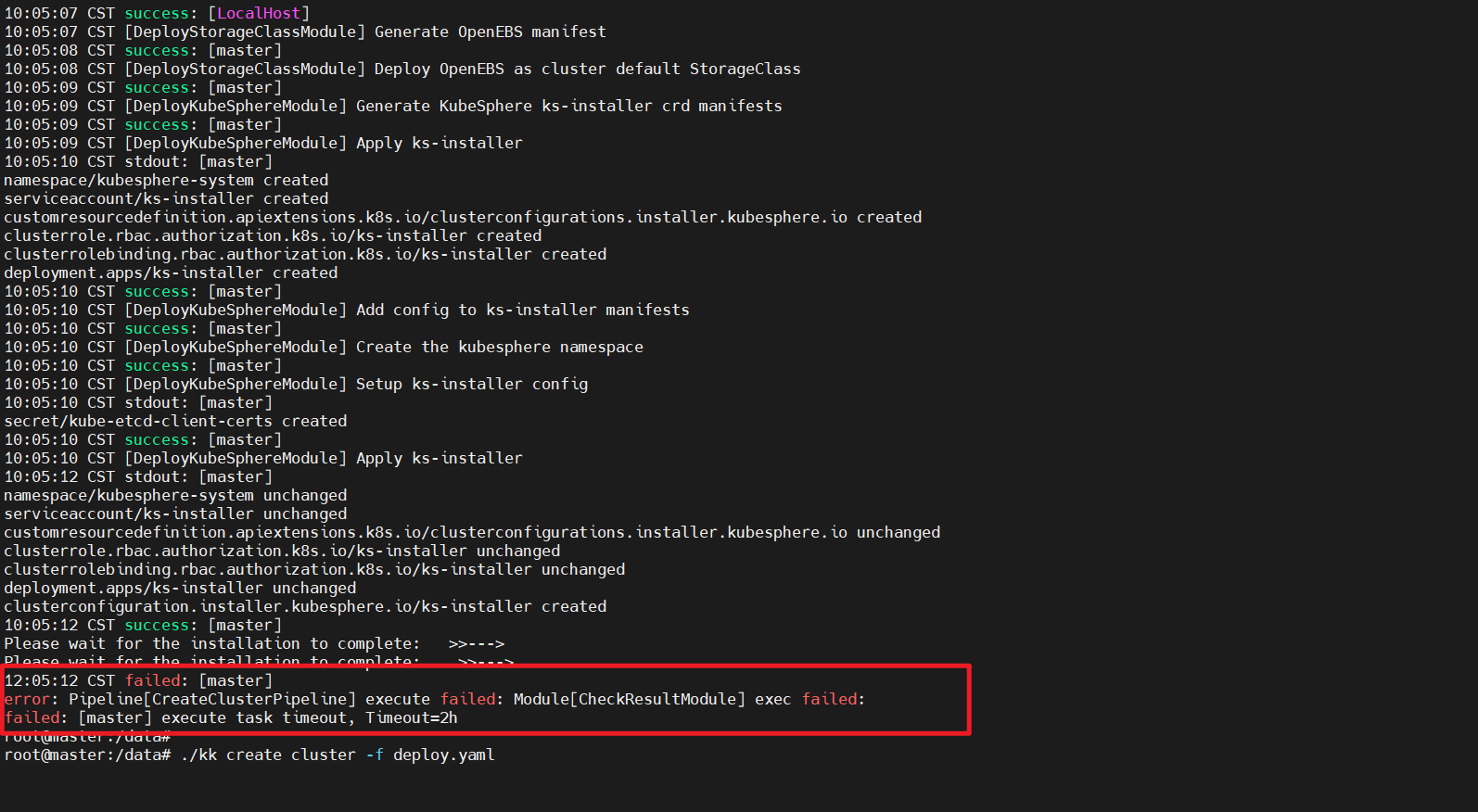The image size is (1478, 812).
Task: Click 'Generate KubeSphere ks-installer crd manifests' line
Action: tap(393, 106)
